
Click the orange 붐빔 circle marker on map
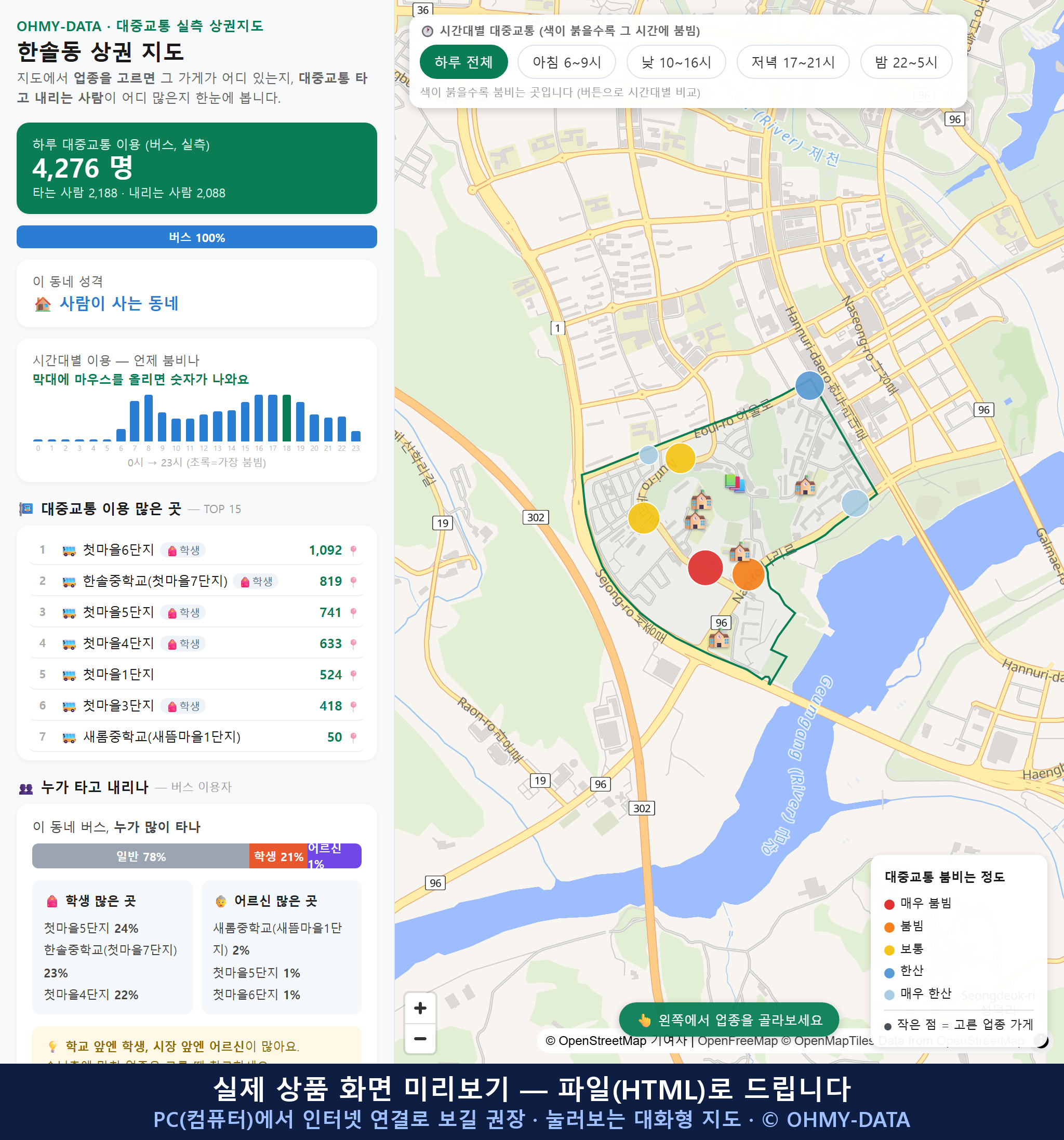748,574
